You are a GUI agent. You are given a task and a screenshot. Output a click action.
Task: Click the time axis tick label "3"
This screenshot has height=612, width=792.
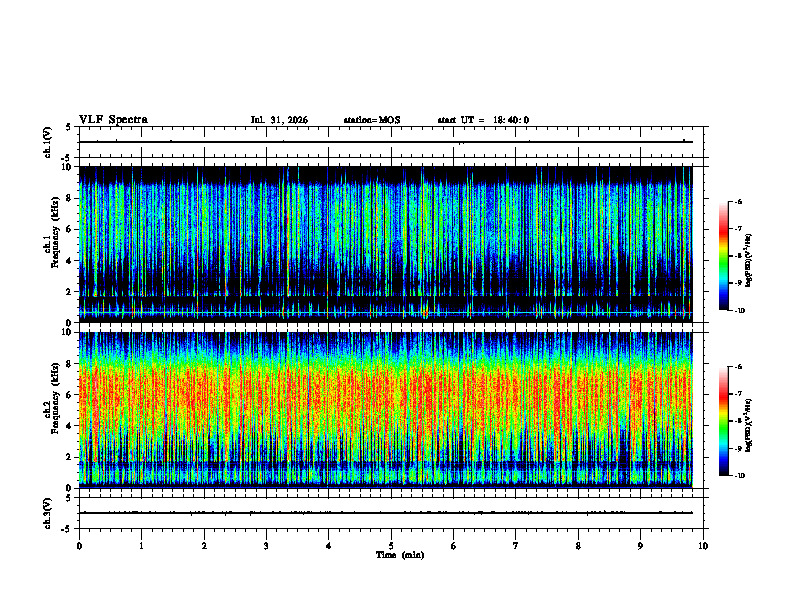pyautogui.click(x=267, y=546)
